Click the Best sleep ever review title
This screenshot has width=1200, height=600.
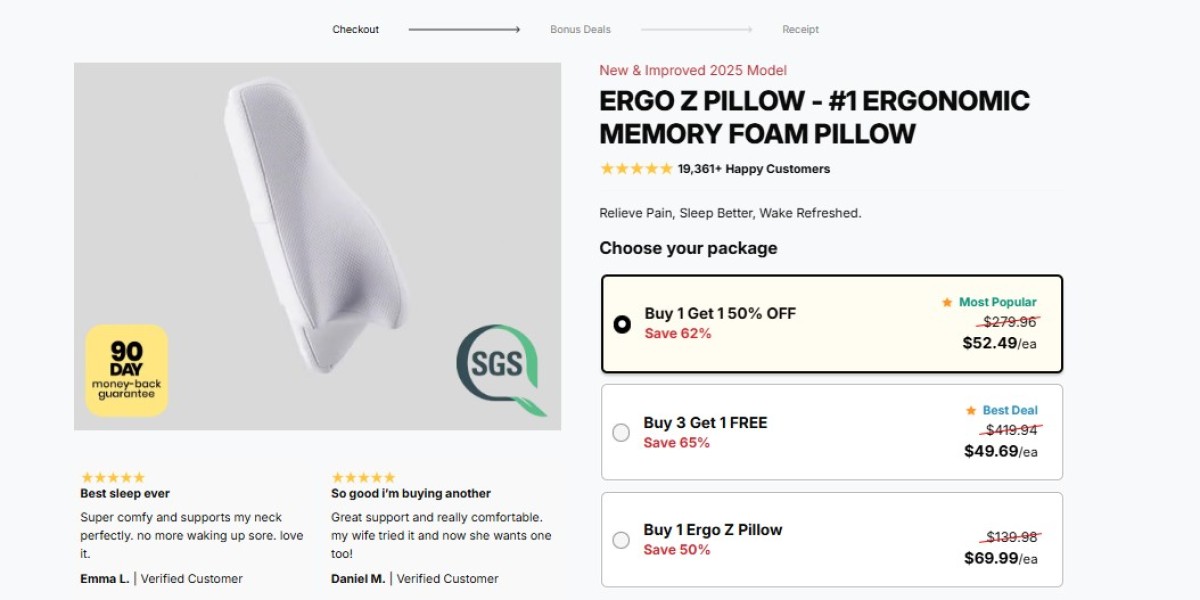click(x=125, y=493)
